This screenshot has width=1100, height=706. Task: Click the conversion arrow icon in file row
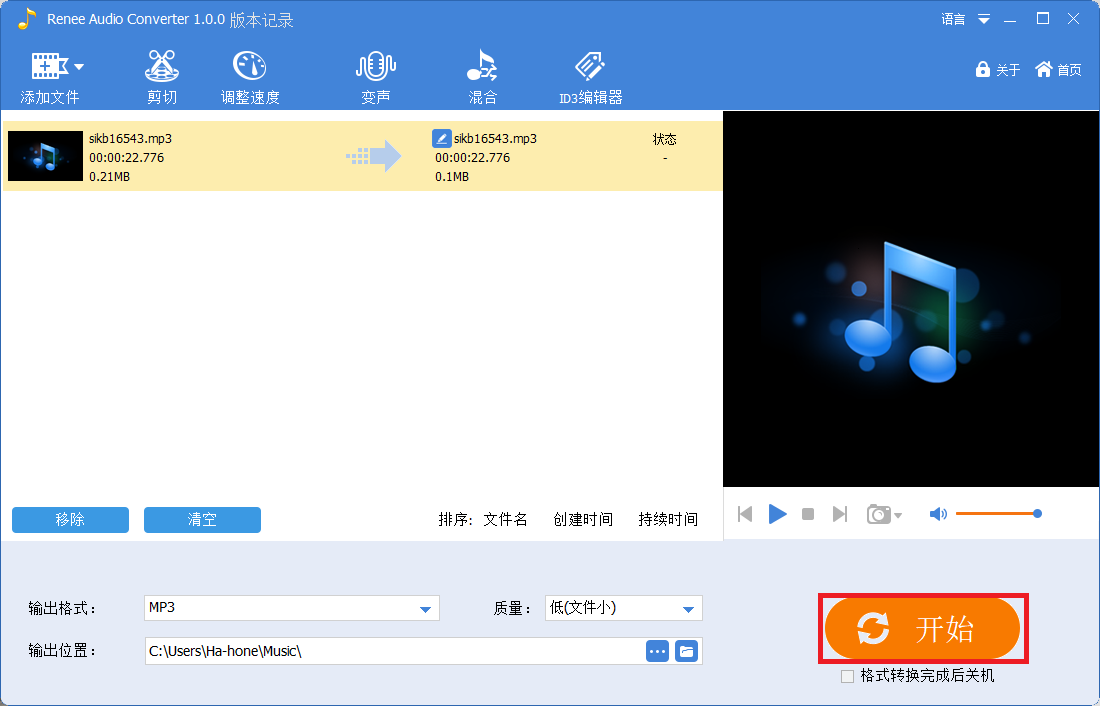point(374,156)
